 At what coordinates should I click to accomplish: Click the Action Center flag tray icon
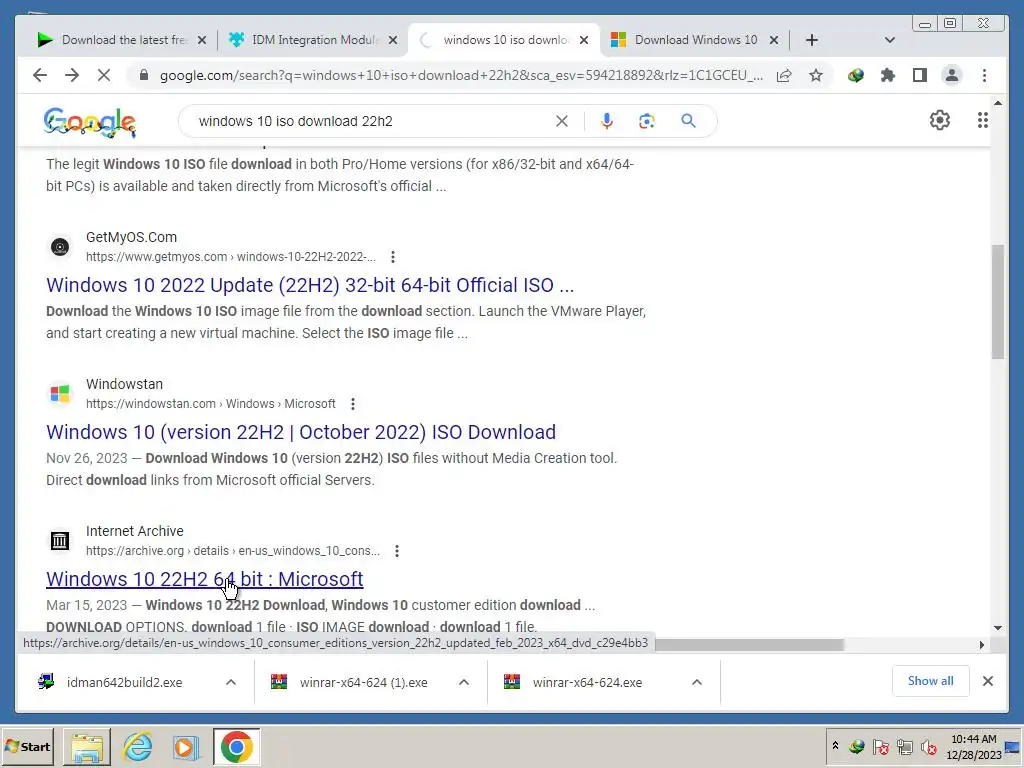point(880,746)
